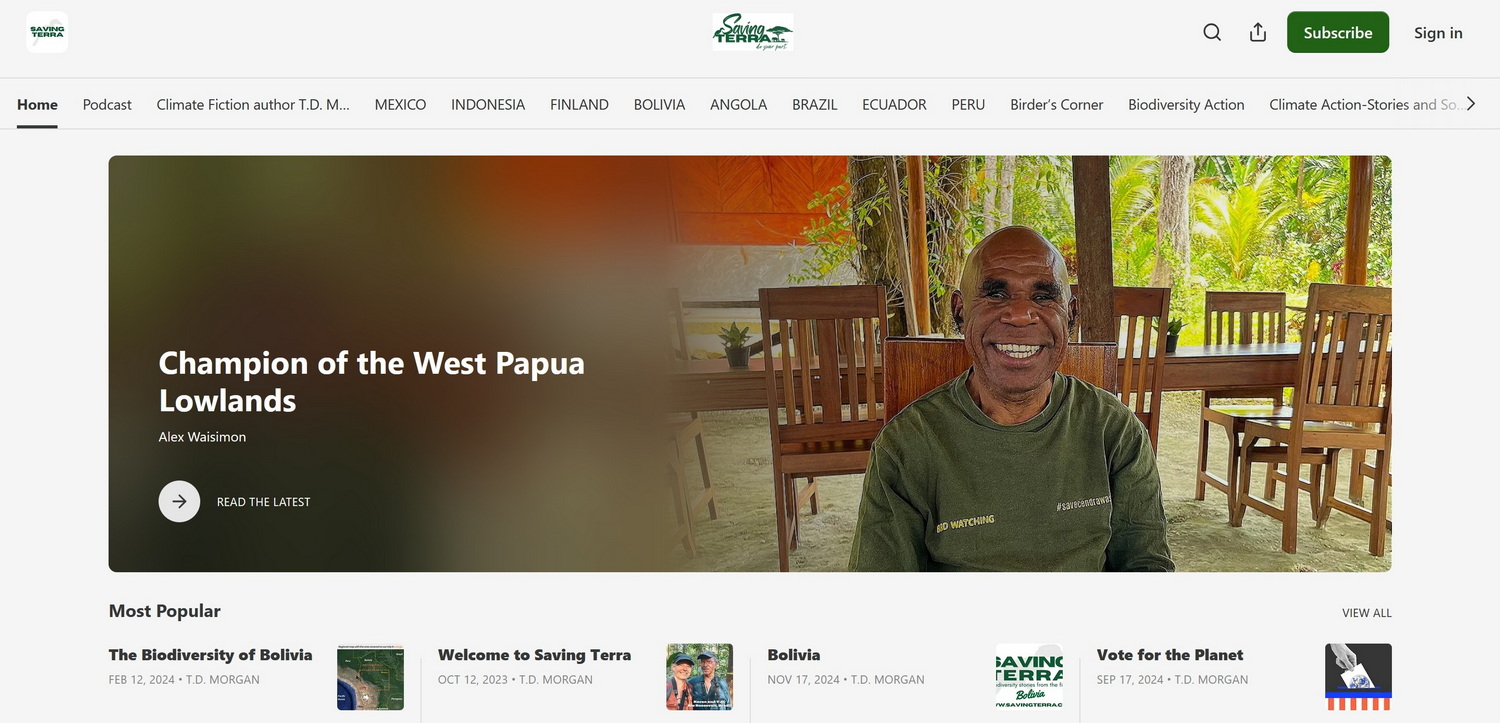Select the INDONESIA tab
Viewport: 1500px width, 723px height.
488,104
